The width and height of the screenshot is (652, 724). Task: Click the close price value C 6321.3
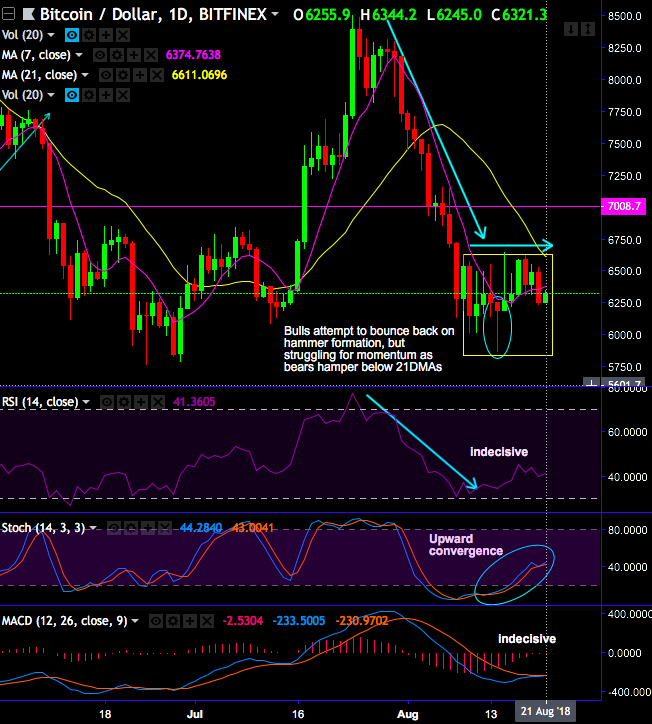point(519,15)
